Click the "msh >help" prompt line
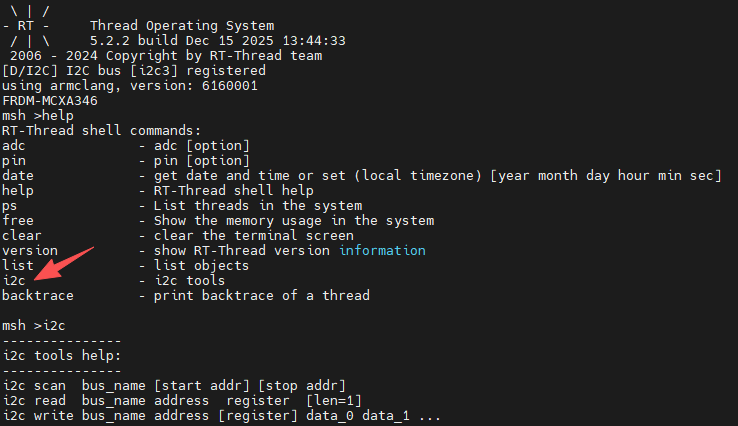The image size is (738, 426). [36, 115]
